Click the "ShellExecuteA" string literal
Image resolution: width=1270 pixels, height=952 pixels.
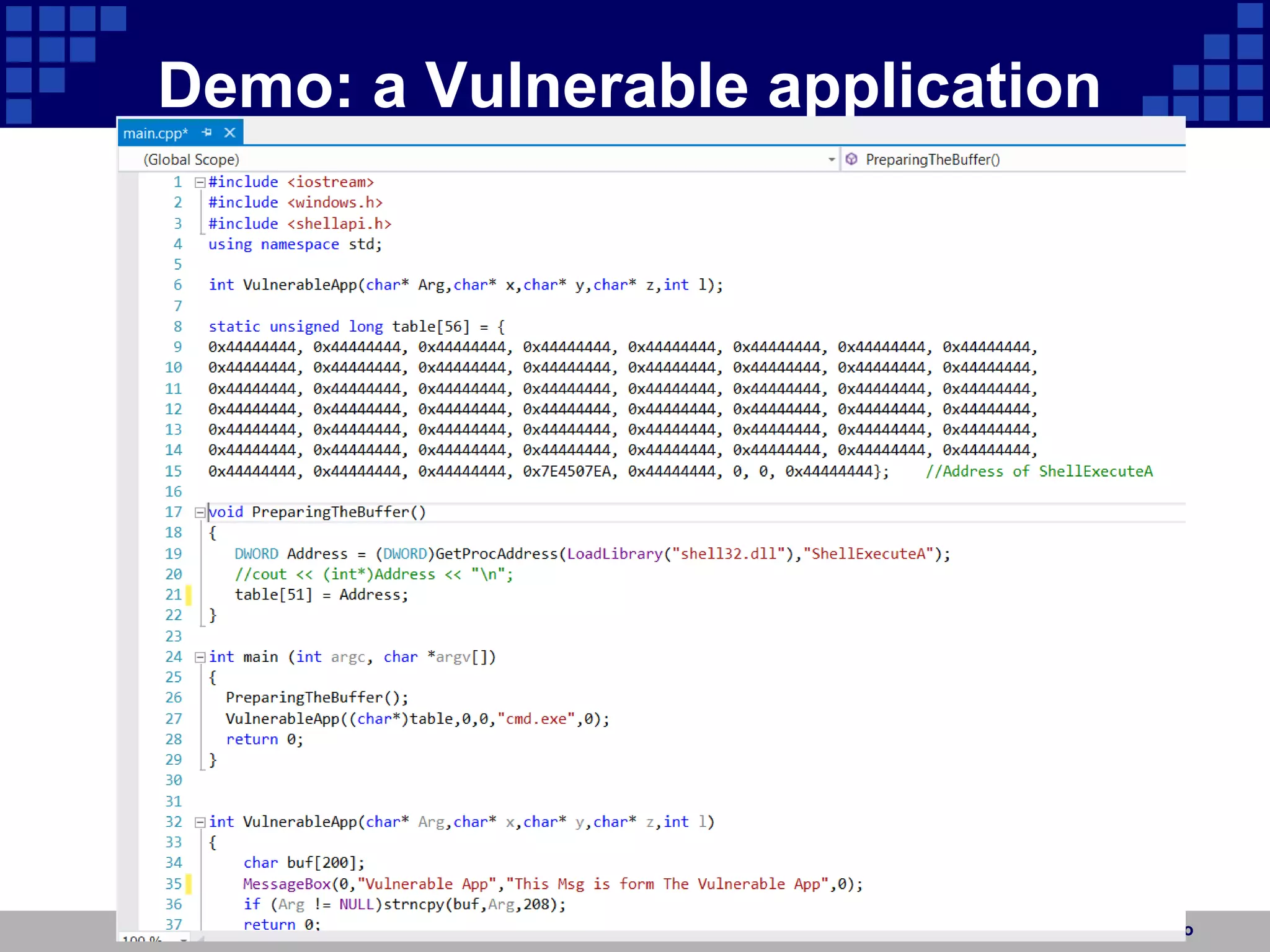click(869, 554)
